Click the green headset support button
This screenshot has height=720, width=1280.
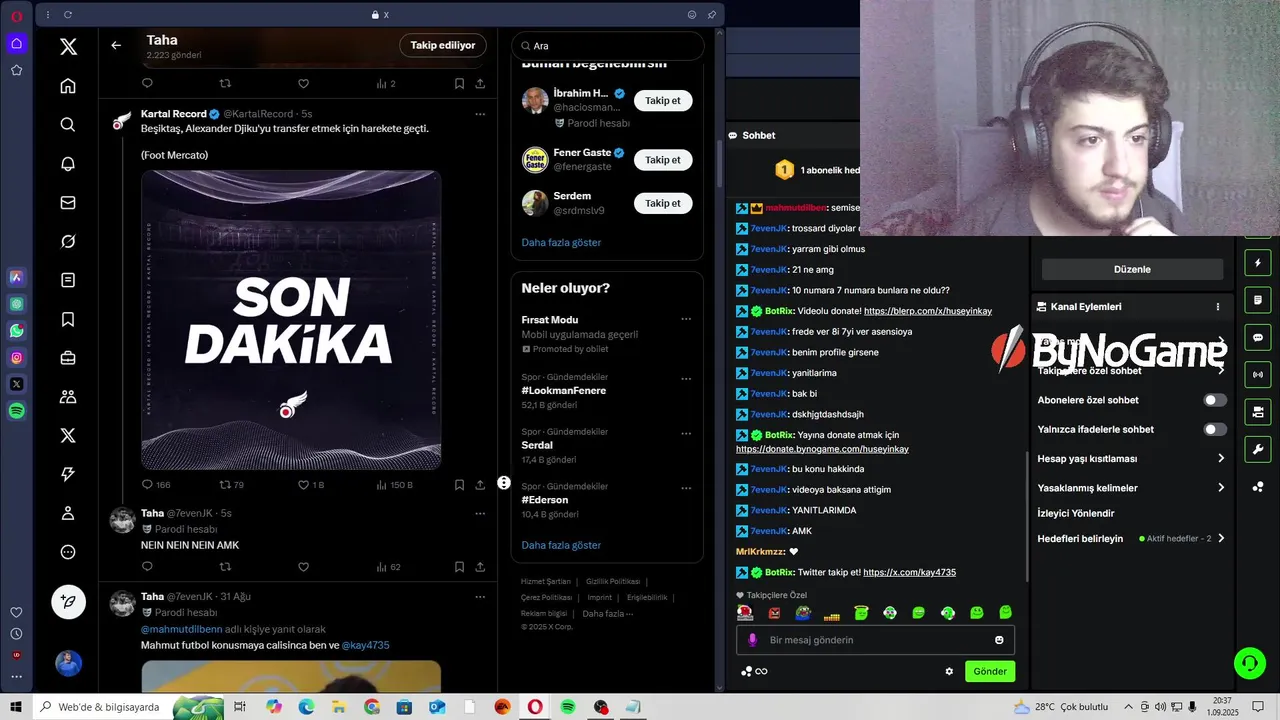pos(1248,662)
